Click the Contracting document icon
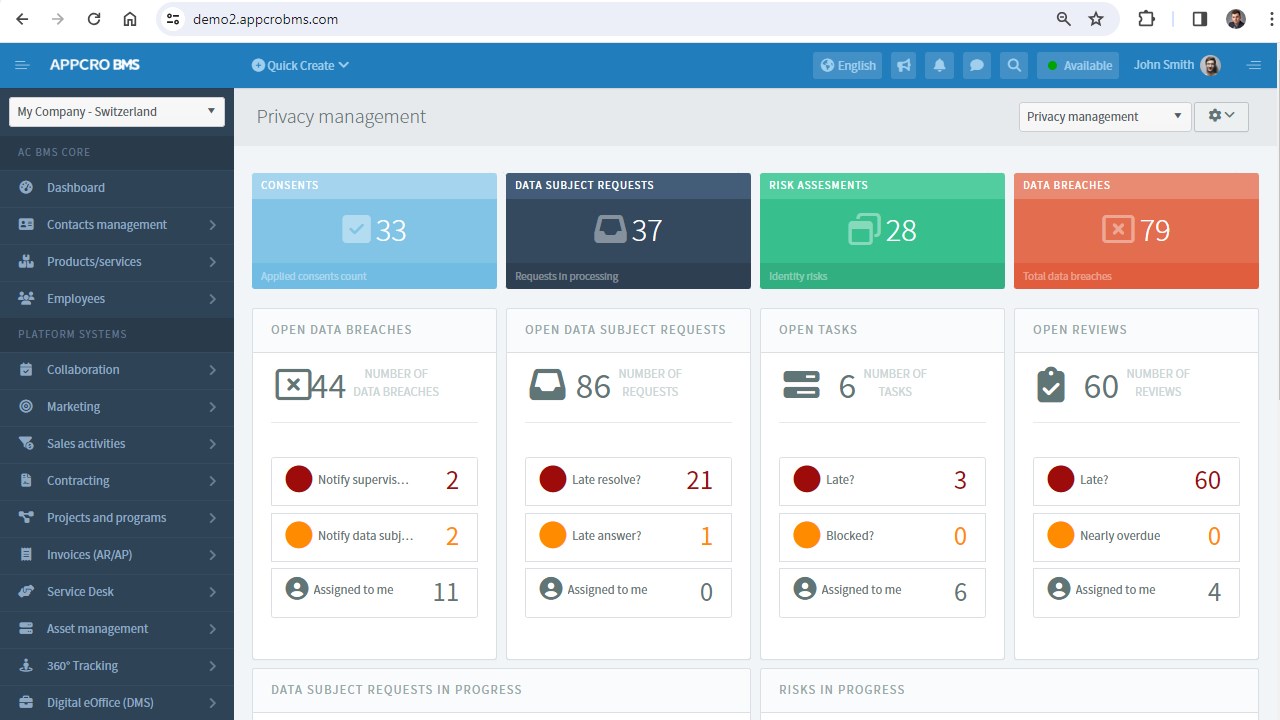 [x=26, y=480]
